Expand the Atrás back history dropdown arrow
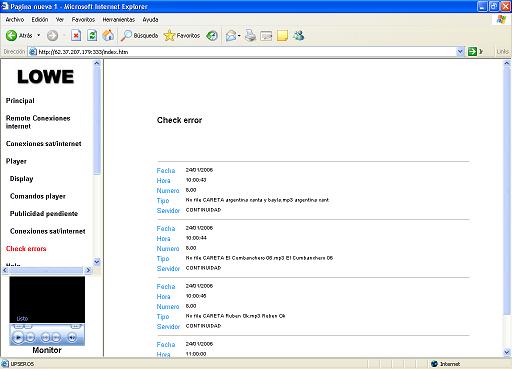The image size is (512, 369). pyautogui.click(x=39, y=35)
